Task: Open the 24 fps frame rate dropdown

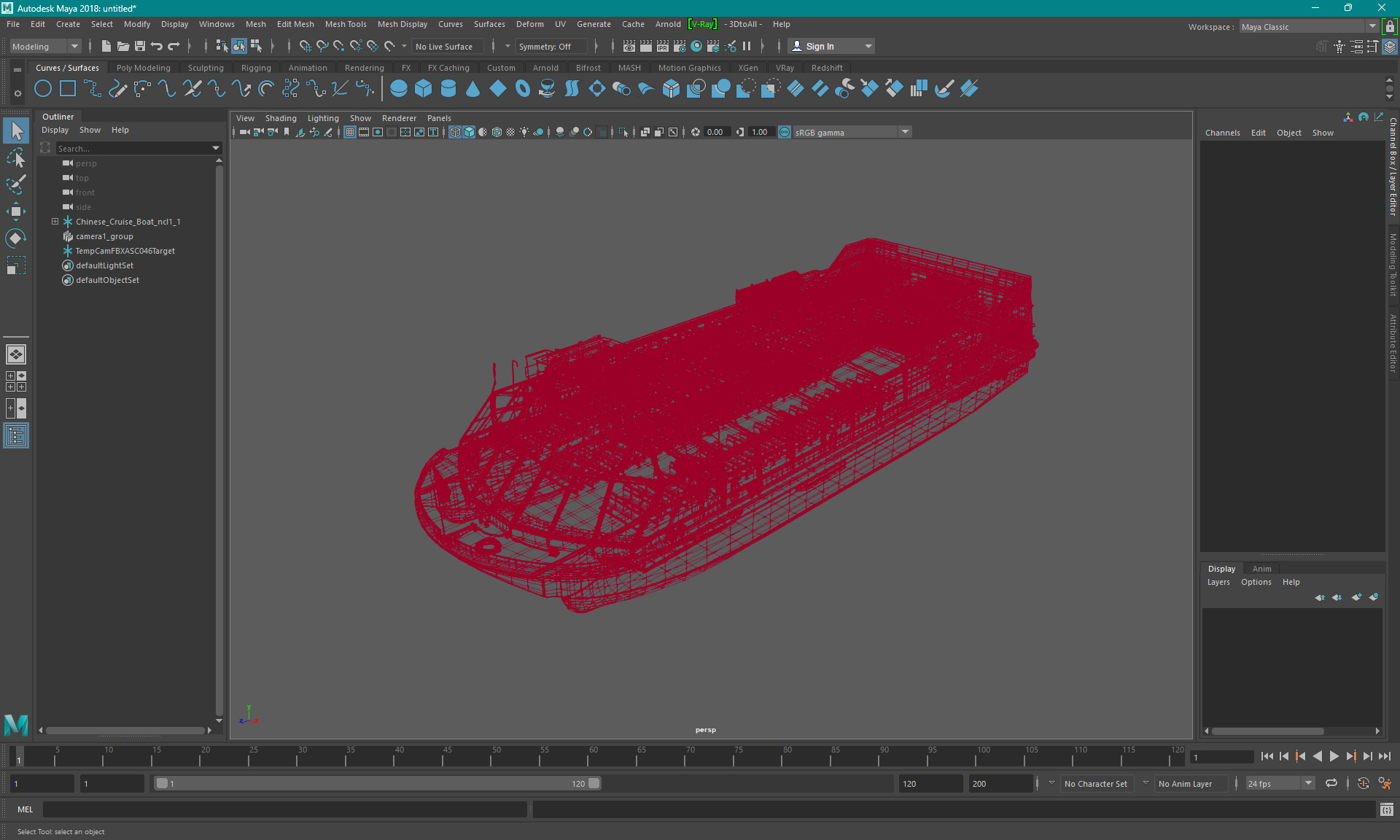Action: coord(1280,784)
